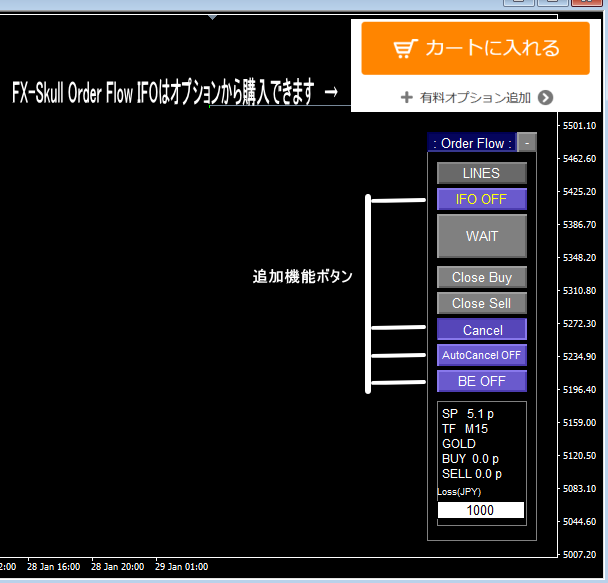This screenshot has height=583, width=608.
Task: Click the plus icon beside 有料オプション追加
Action: (x=406, y=97)
